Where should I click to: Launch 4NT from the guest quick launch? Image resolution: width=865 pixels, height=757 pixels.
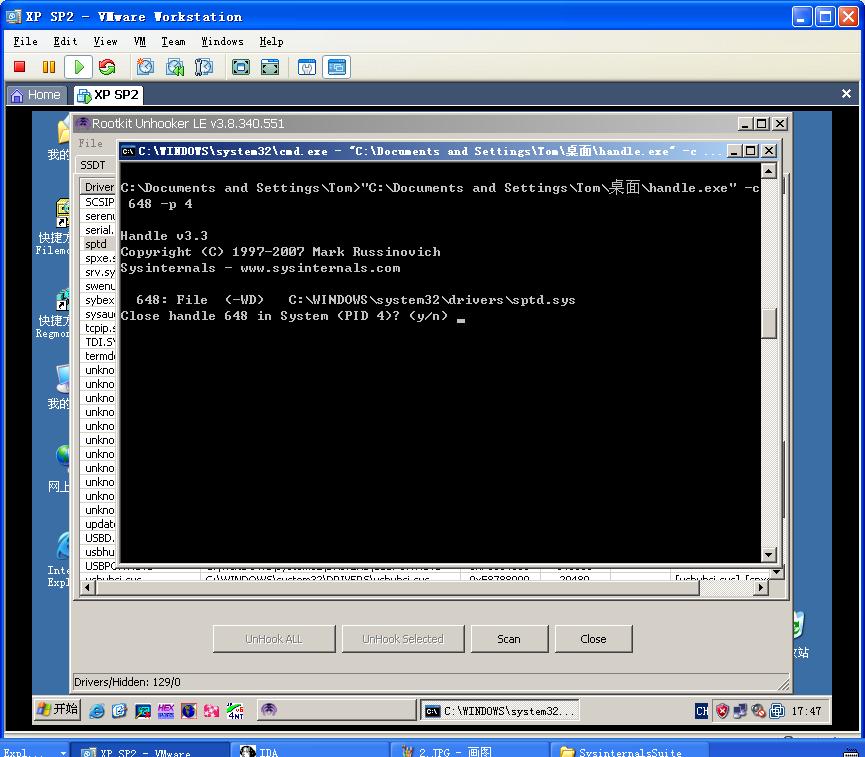coord(235,711)
